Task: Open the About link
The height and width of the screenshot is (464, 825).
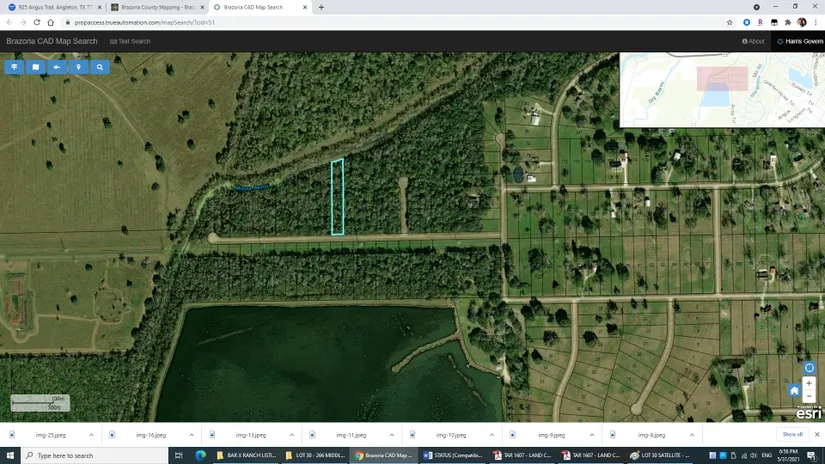Action: [x=753, y=41]
